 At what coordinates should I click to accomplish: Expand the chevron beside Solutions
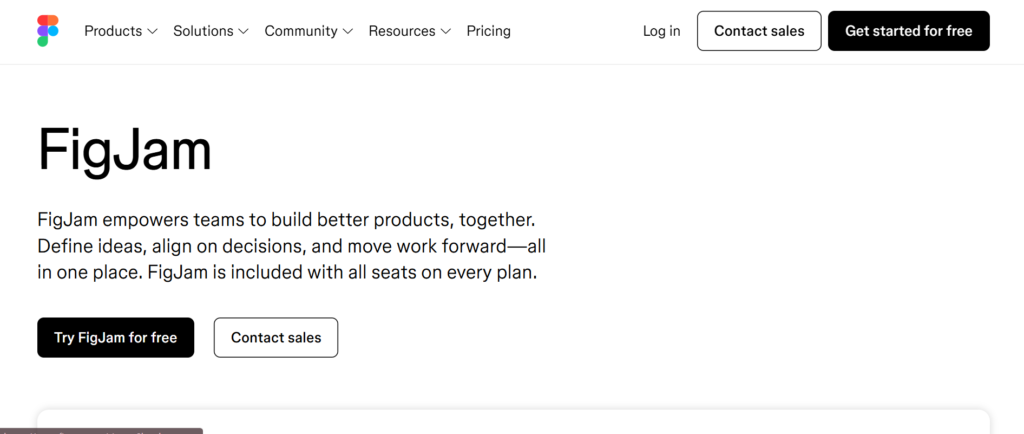(243, 32)
